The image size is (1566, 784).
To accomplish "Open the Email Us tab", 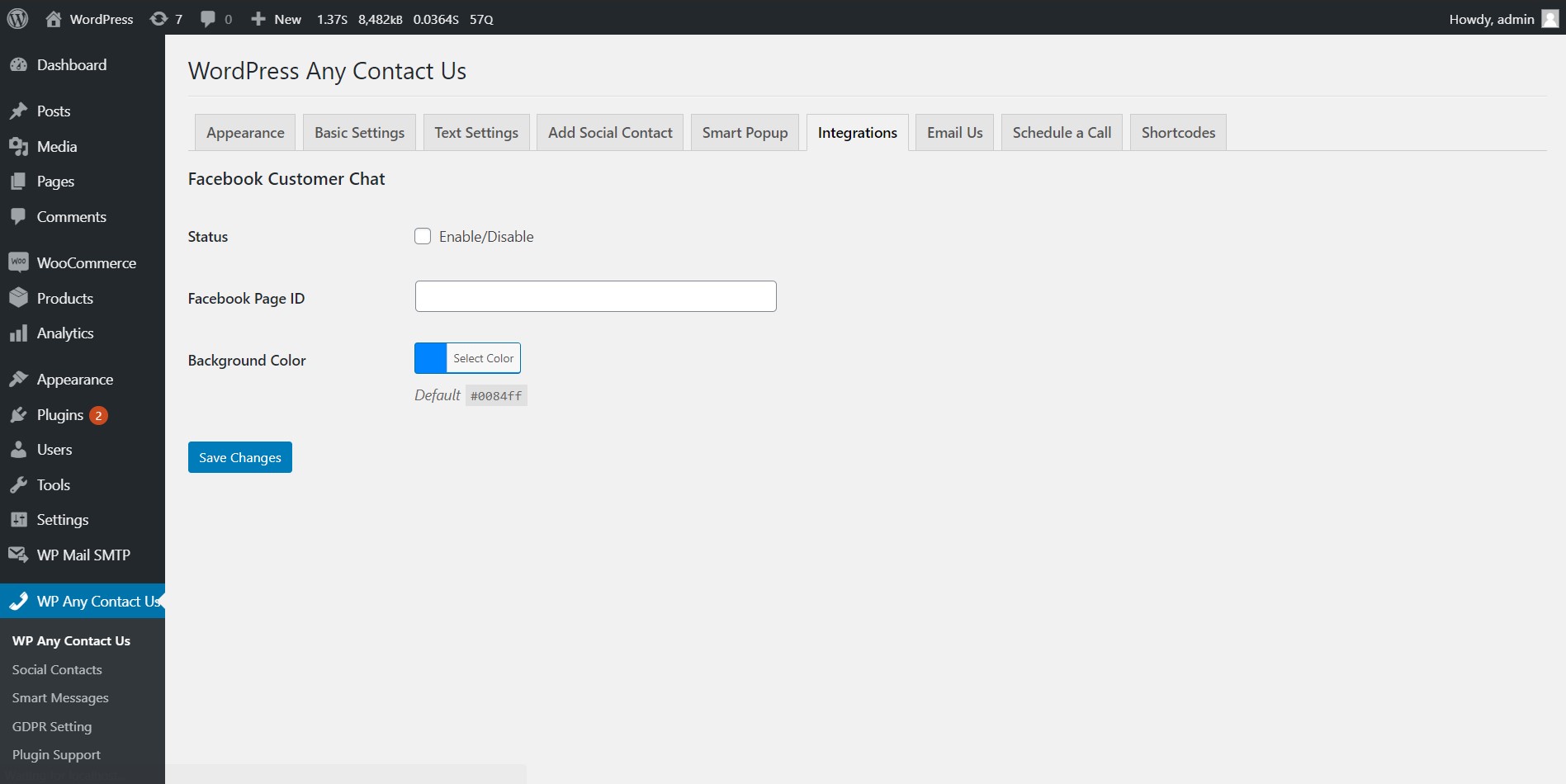I will point(954,133).
